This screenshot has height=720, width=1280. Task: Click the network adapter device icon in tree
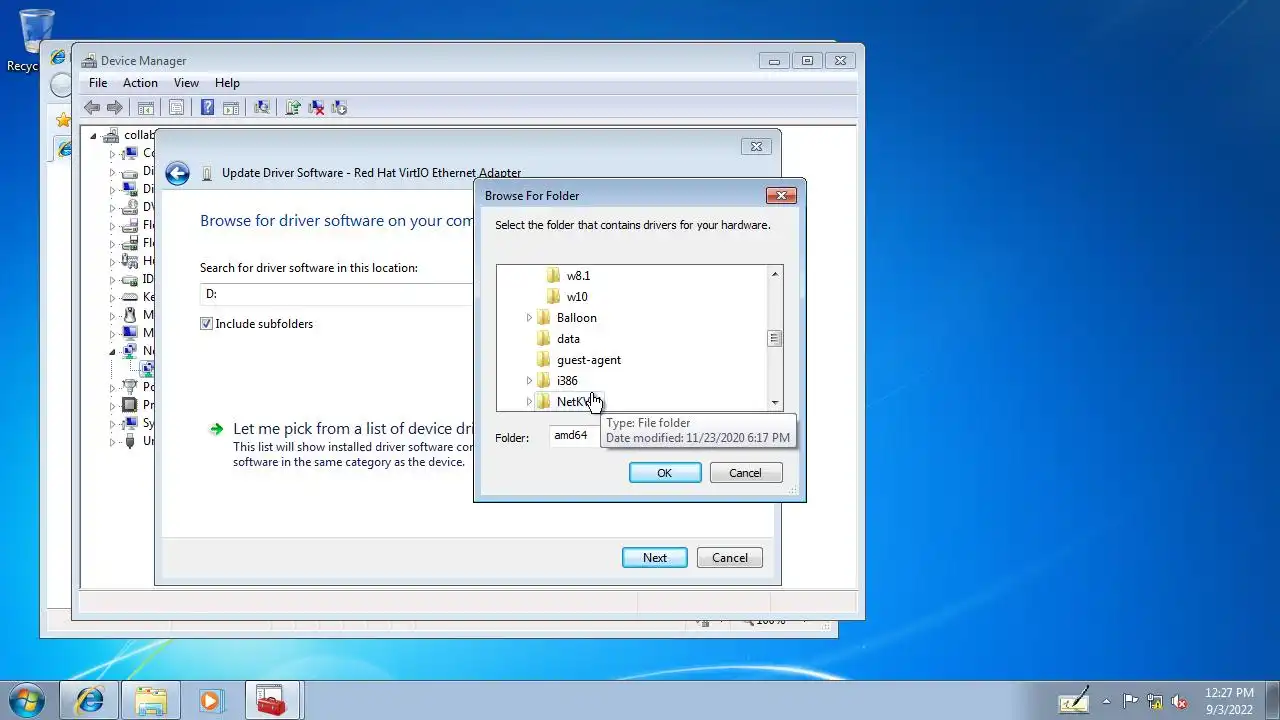coord(148,369)
